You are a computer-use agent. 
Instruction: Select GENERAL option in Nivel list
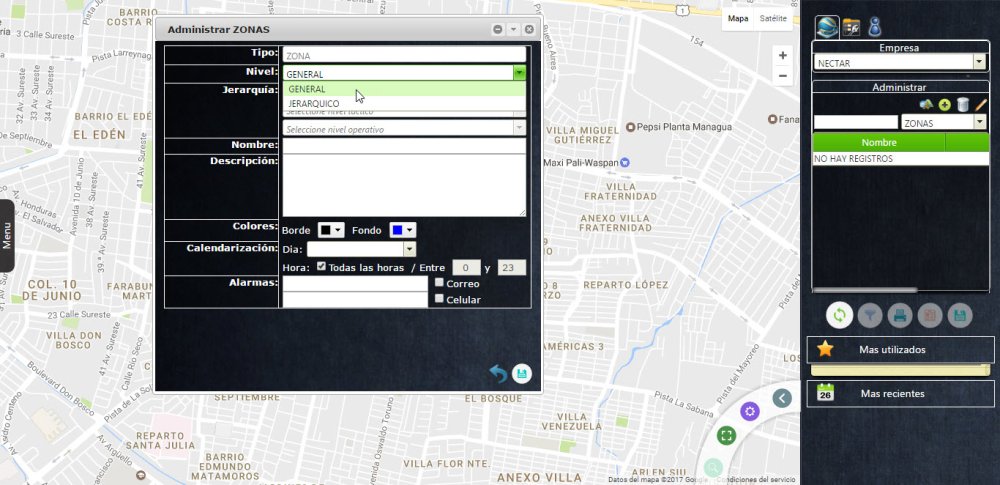(x=404, y=89)
